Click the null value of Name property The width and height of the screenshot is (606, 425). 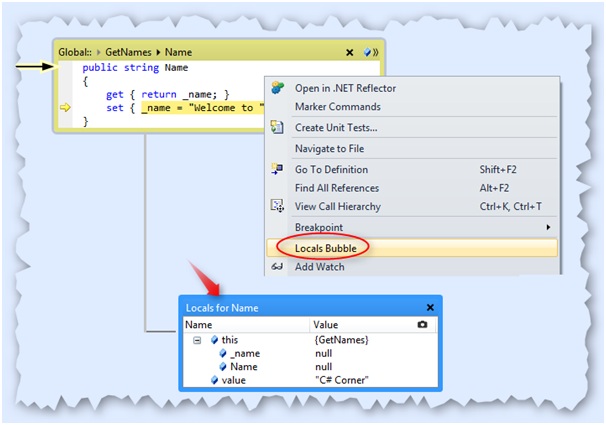[323, 367]
